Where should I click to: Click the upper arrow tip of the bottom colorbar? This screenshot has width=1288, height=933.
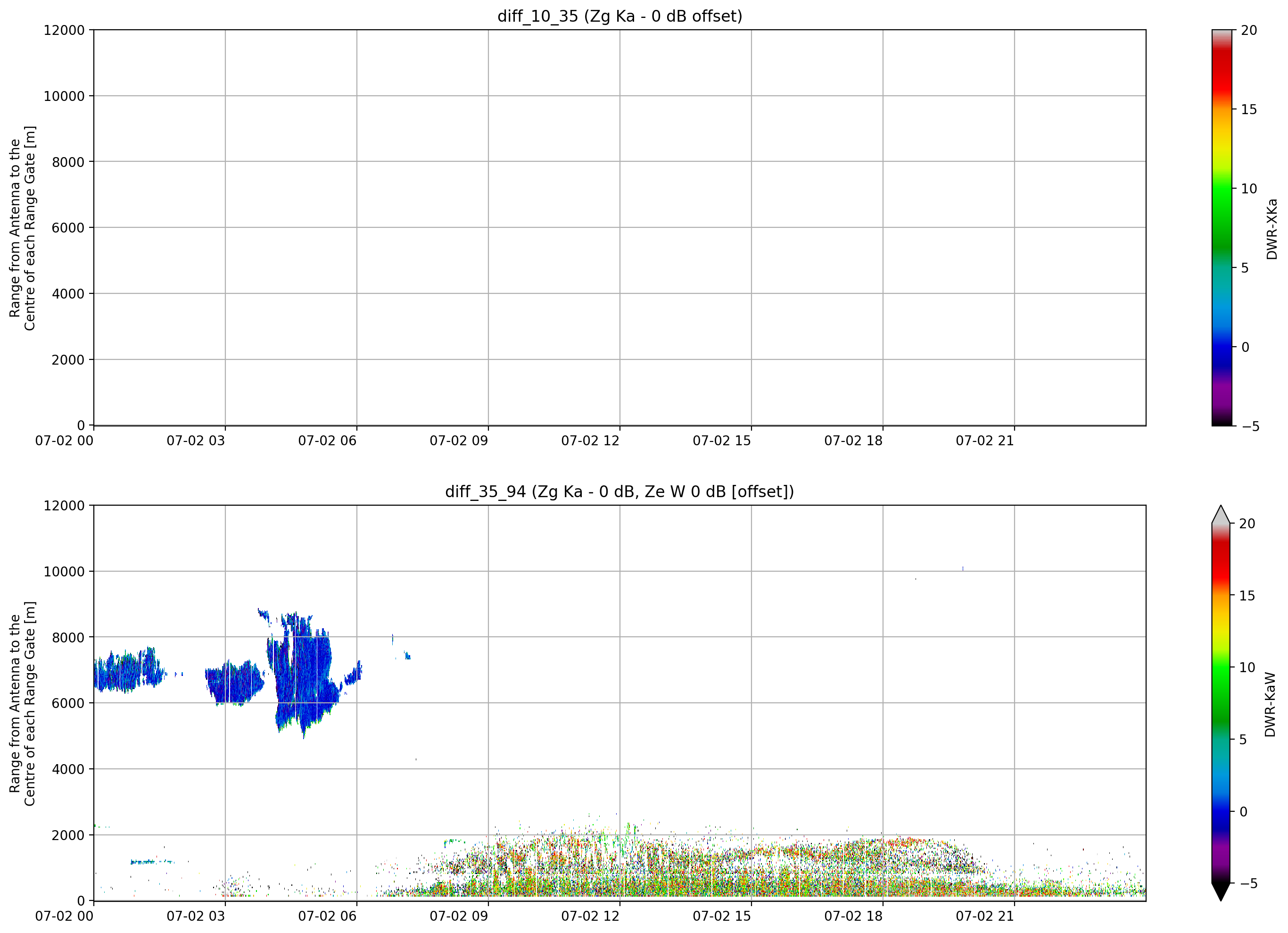coord(1221,514)
